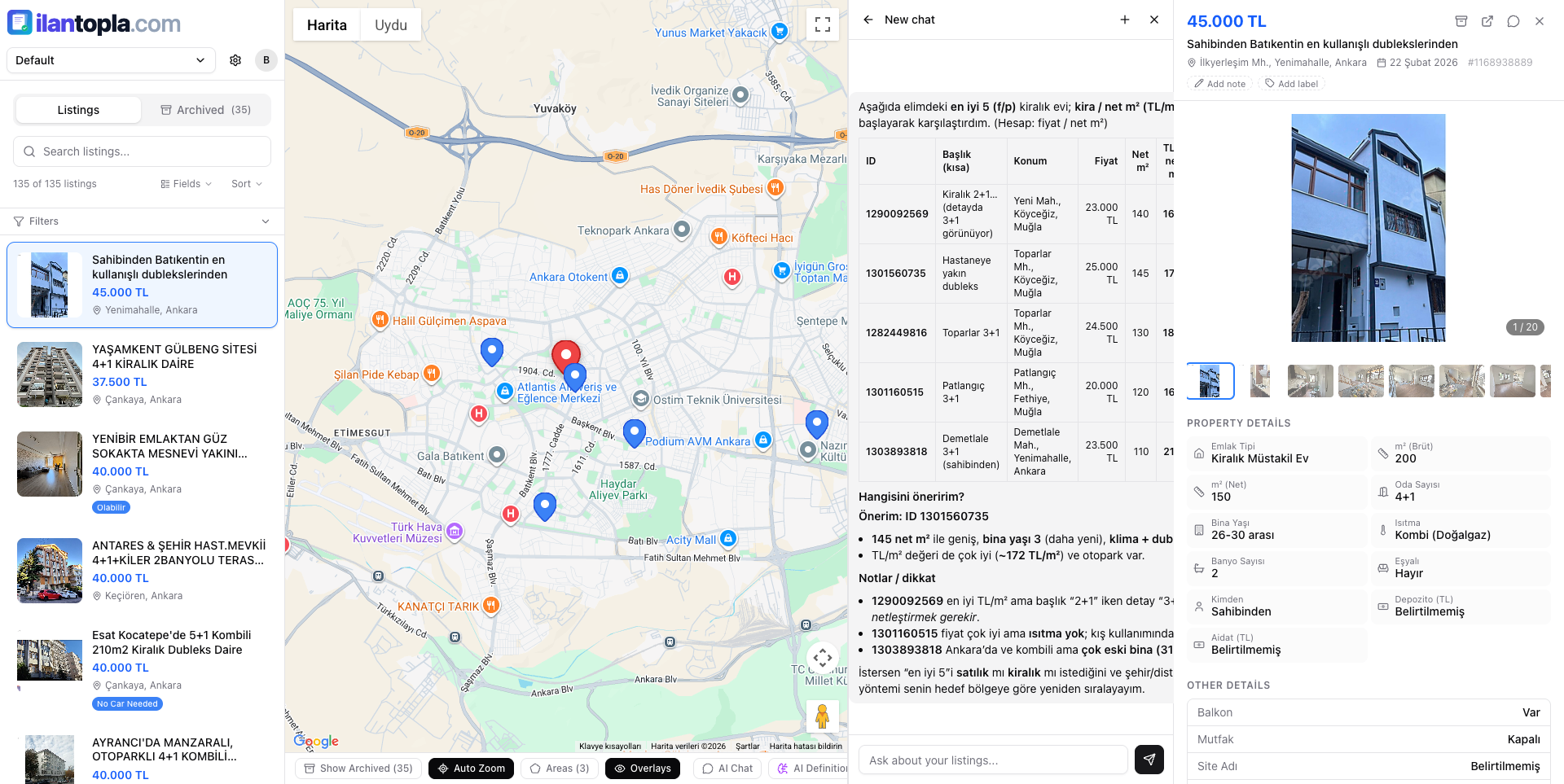The image size is (1564, 784).
Task: Open listing in external link icon
Action: (x=1487, y=21)
